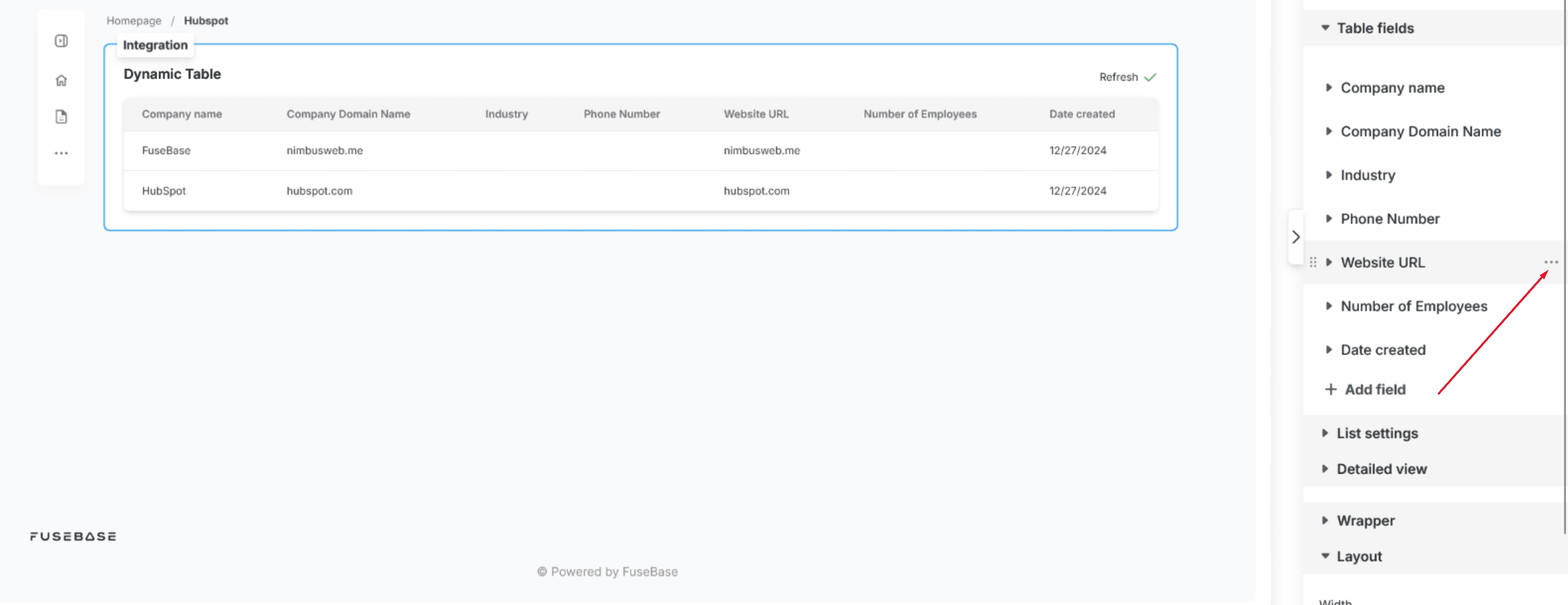Click the HubSpot row date 12/27/2024

click(1077, 191)
